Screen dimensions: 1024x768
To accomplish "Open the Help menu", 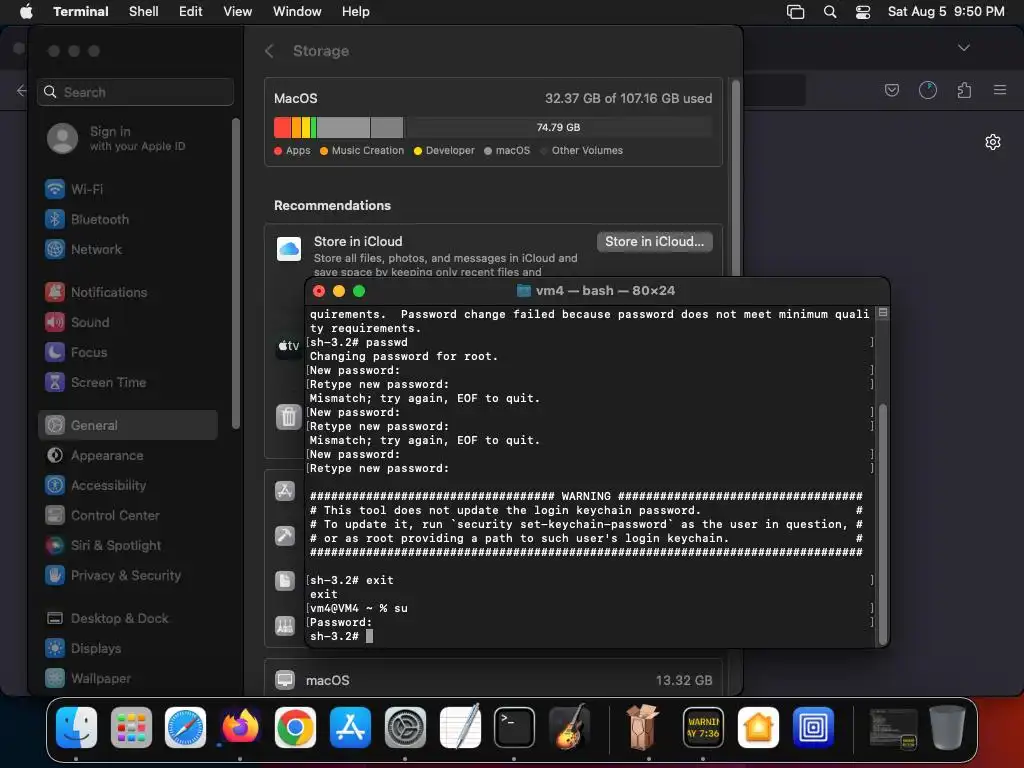I will tap(356, 12).
